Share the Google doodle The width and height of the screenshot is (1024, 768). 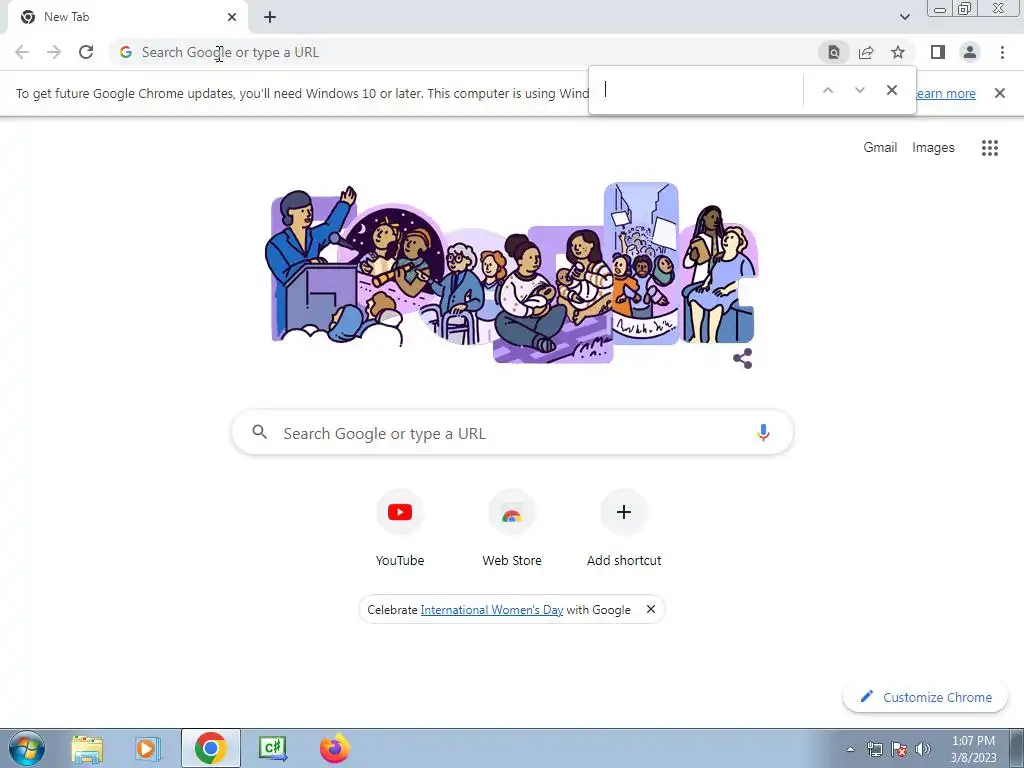(743, 358)
